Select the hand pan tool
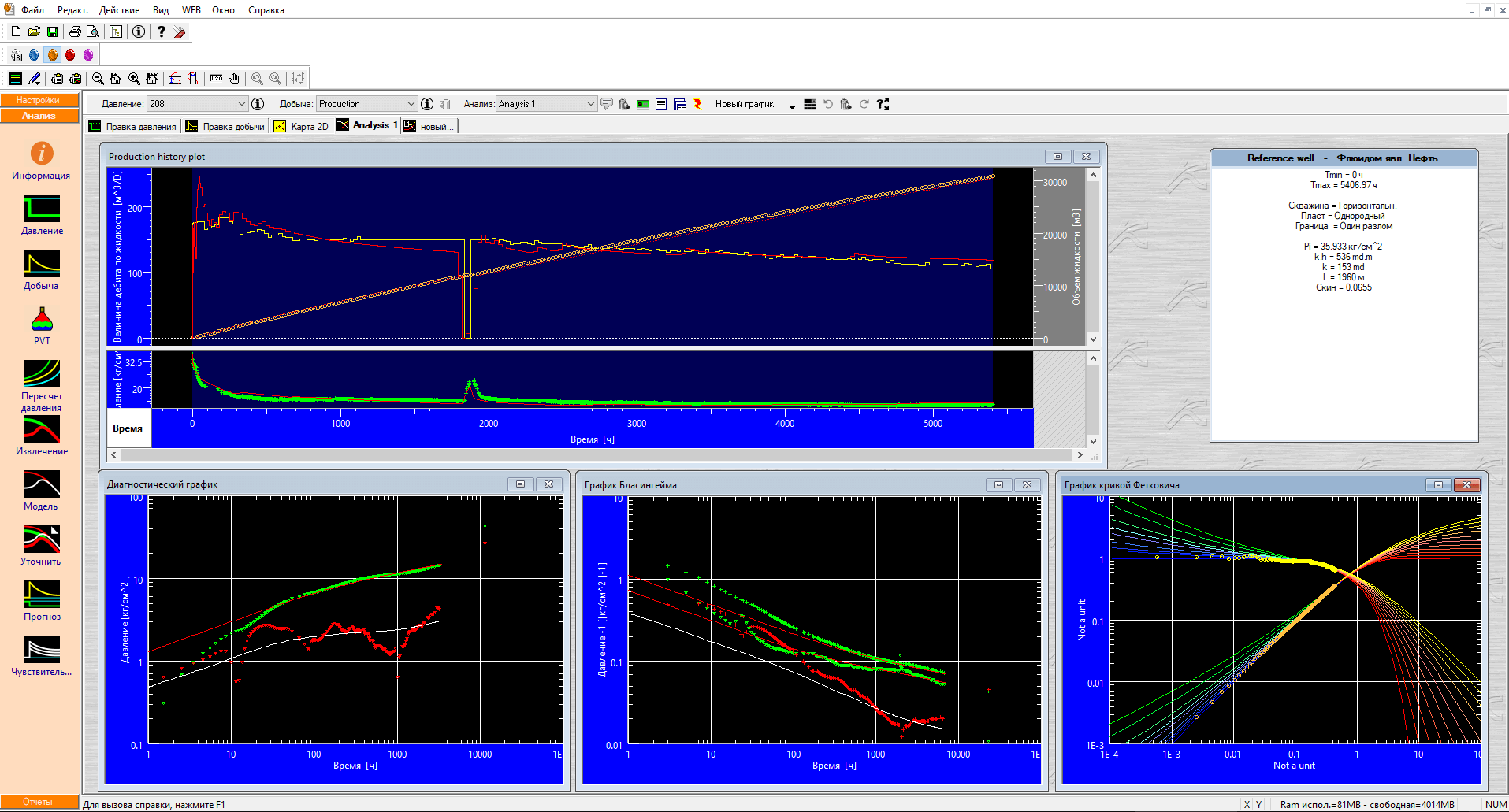1509x812 pixels. click(234, 79)
